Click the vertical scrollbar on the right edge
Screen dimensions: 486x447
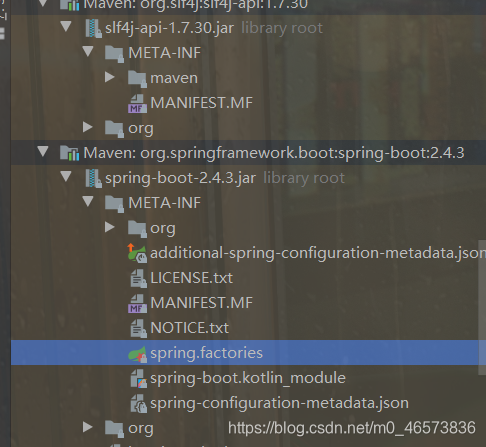482,307
